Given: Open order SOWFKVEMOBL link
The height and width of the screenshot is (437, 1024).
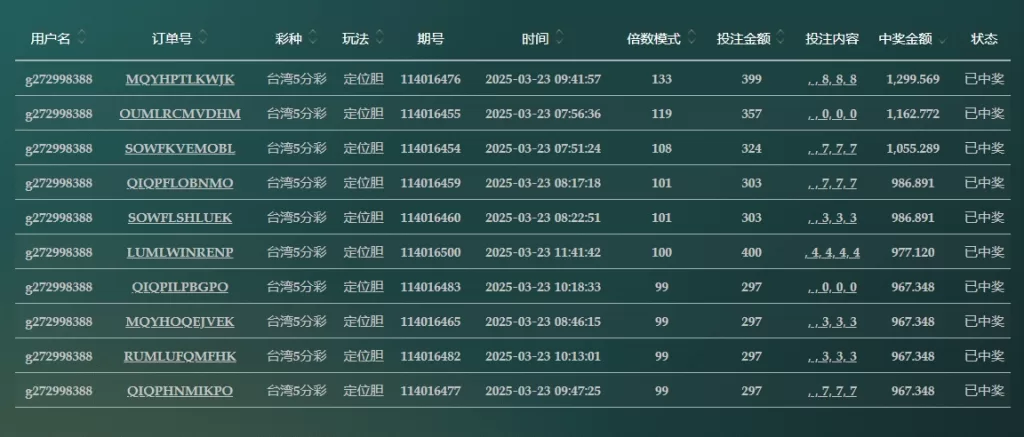Looking at the screenshot, I should [x=180, y=149].
